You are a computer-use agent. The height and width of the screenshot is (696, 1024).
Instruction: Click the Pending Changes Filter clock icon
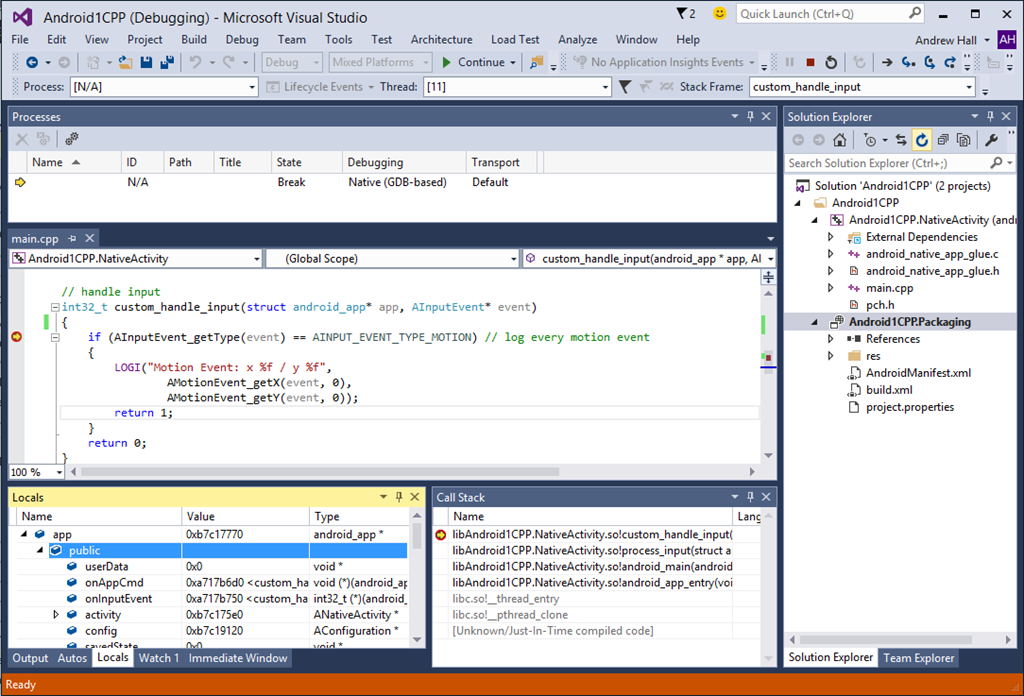pyautogui.click(x=869, y=140)
